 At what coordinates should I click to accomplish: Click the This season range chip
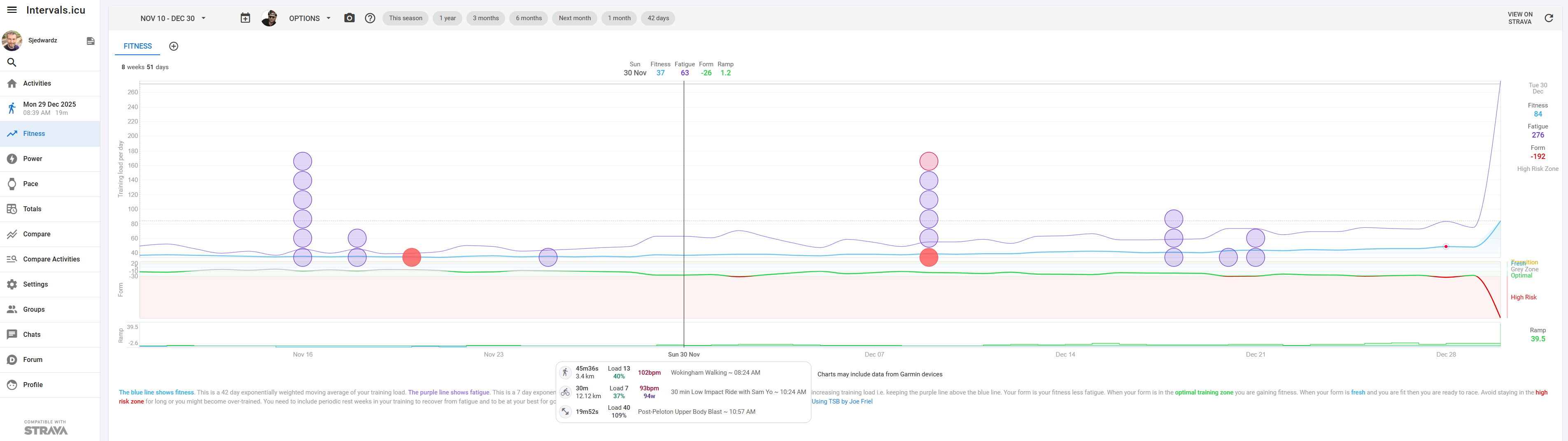coord(405,18)
